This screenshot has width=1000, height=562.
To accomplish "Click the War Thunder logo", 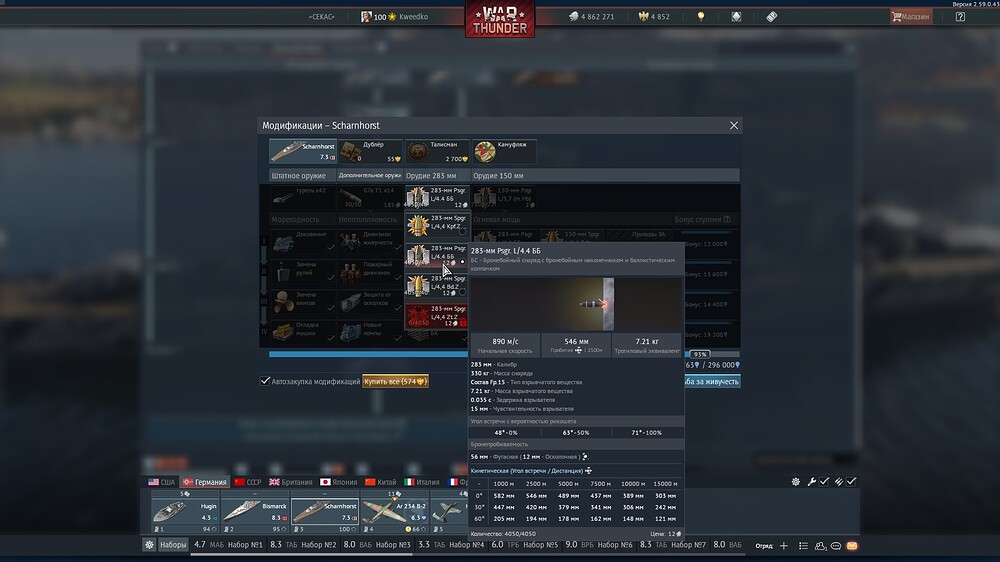I will click(500, 18).
